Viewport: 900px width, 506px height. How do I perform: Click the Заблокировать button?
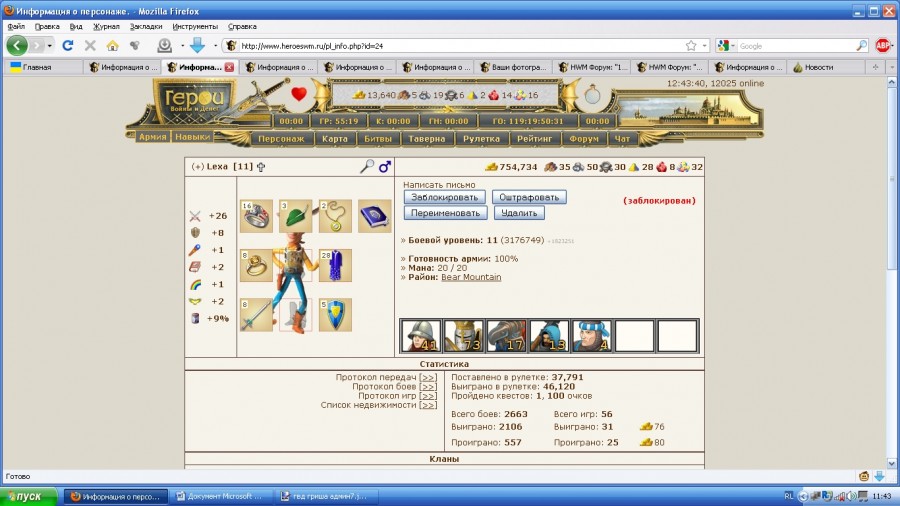[x=444, y=197]
